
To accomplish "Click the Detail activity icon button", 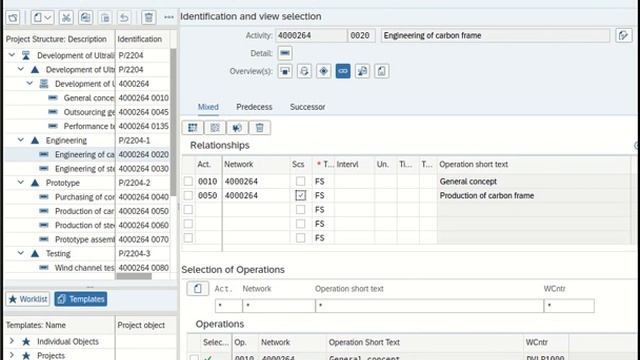I will tap(285, 53).
